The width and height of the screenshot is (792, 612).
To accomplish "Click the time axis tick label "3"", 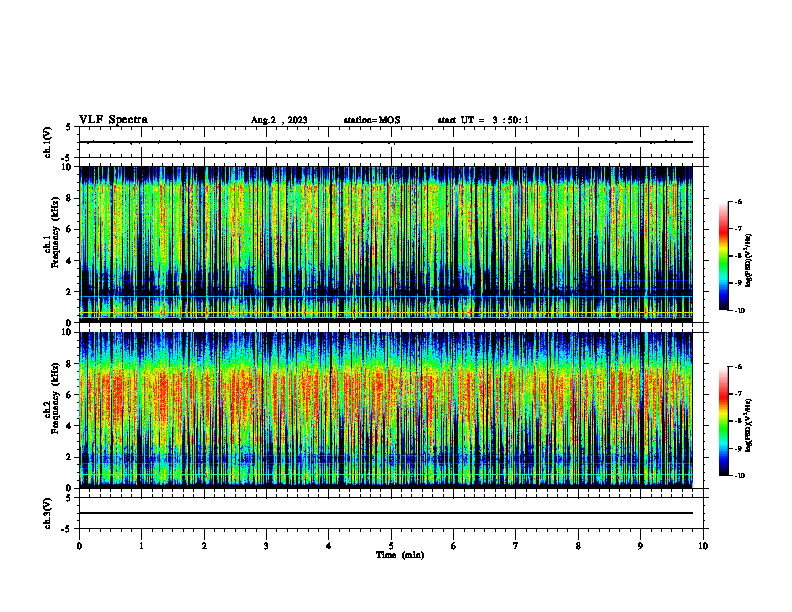I will 266,546.
